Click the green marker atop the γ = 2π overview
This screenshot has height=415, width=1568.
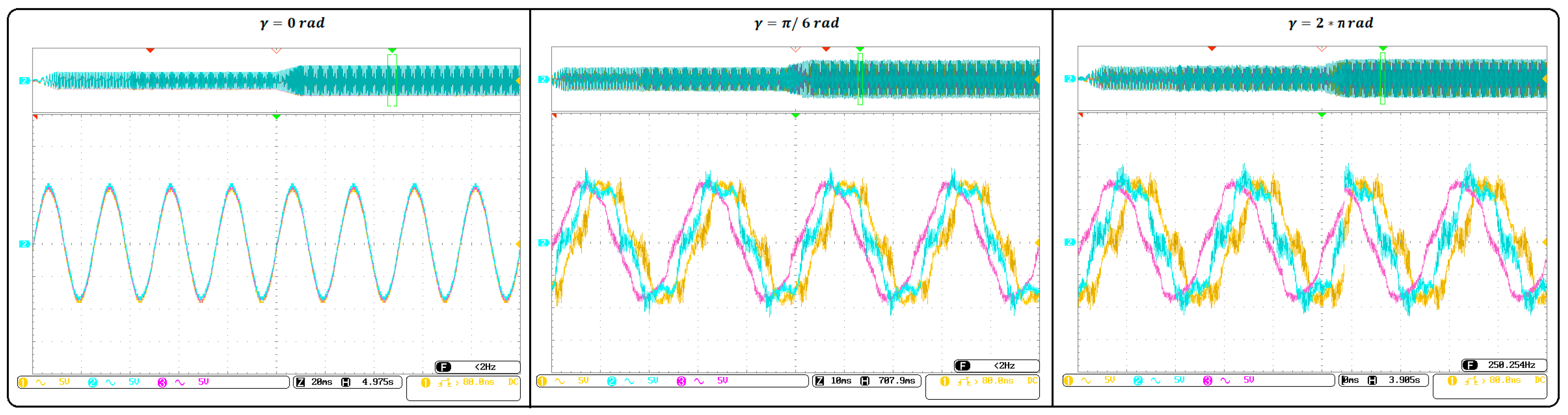(x=1382, y=48)
